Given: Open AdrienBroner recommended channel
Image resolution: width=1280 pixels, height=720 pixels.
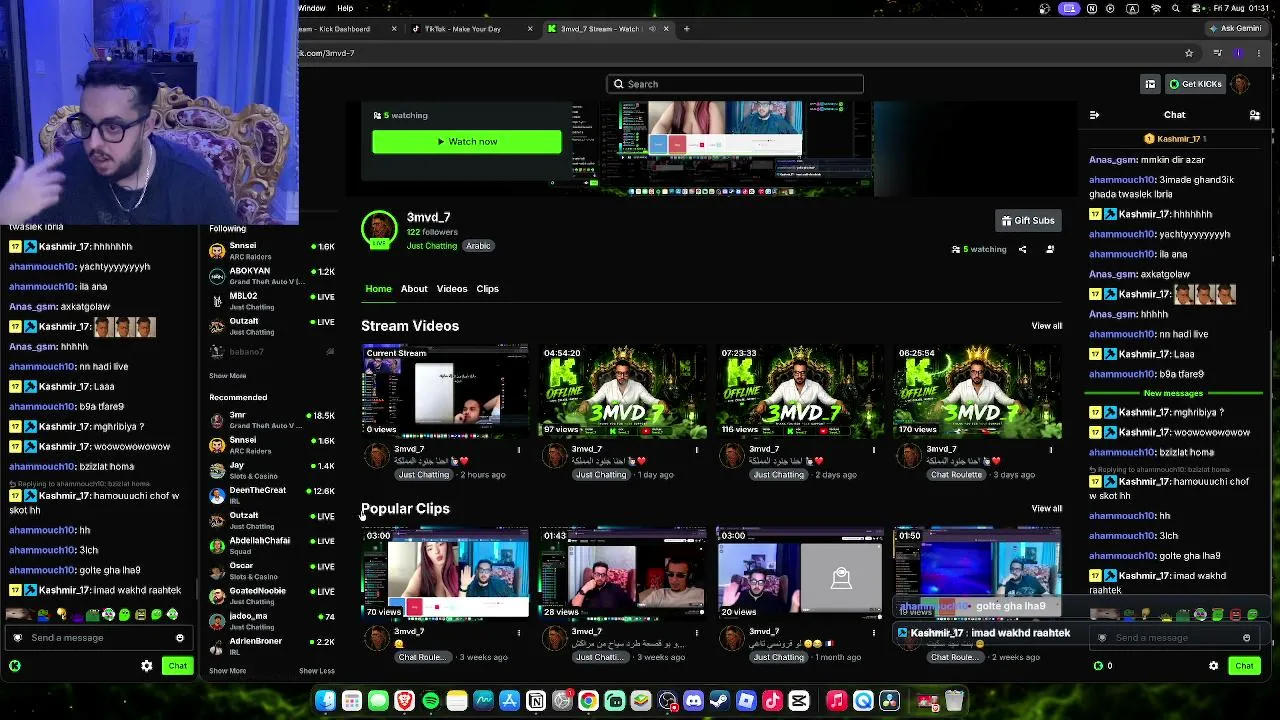Looking at the screenshot, I should coord(272,646).
